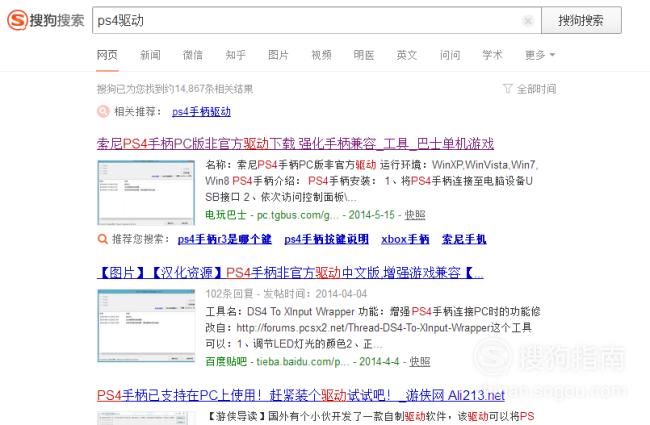Switch to the 新闻 tab
650x425 pixels.
pyautogui.click(x=150, y=55)
